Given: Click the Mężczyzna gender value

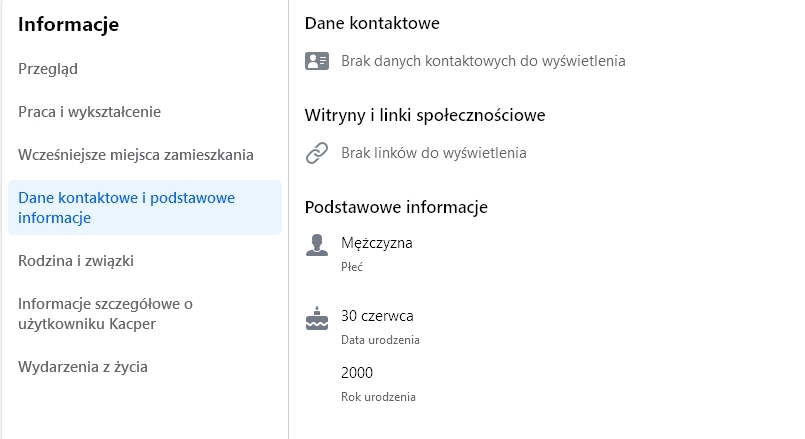Looking at the screenshot, I should (377, 242).
